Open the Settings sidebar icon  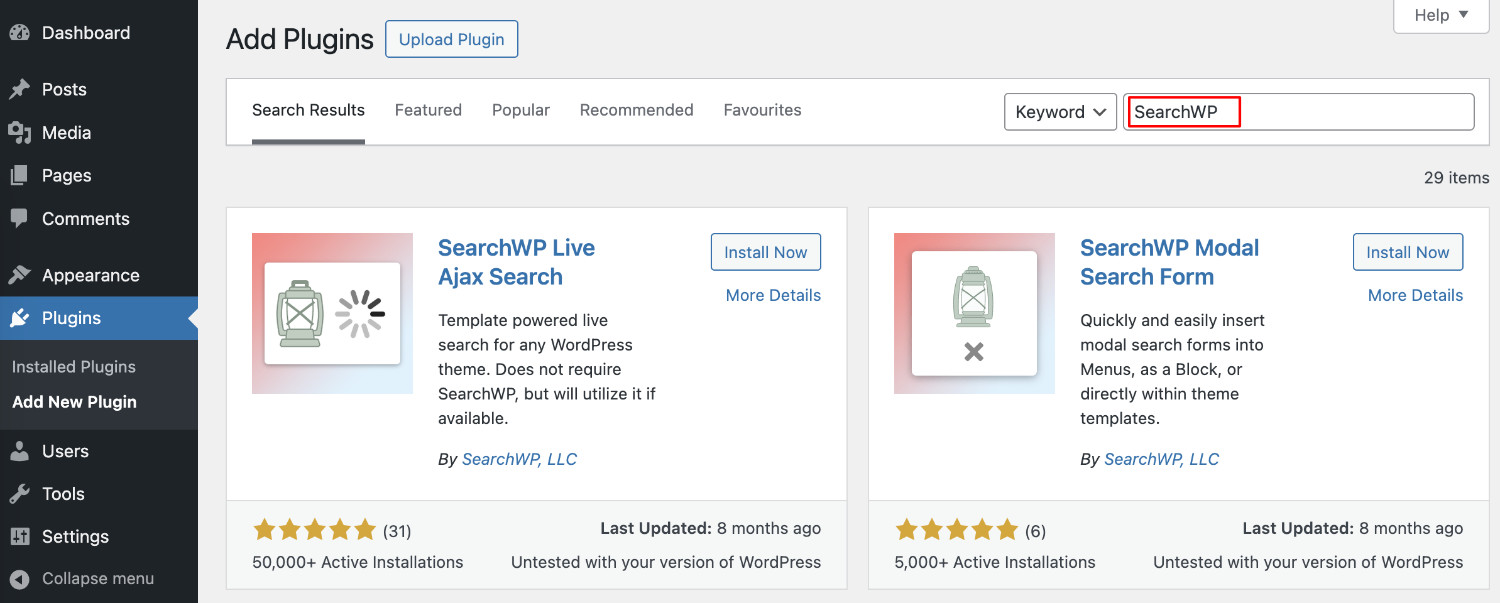22,536
